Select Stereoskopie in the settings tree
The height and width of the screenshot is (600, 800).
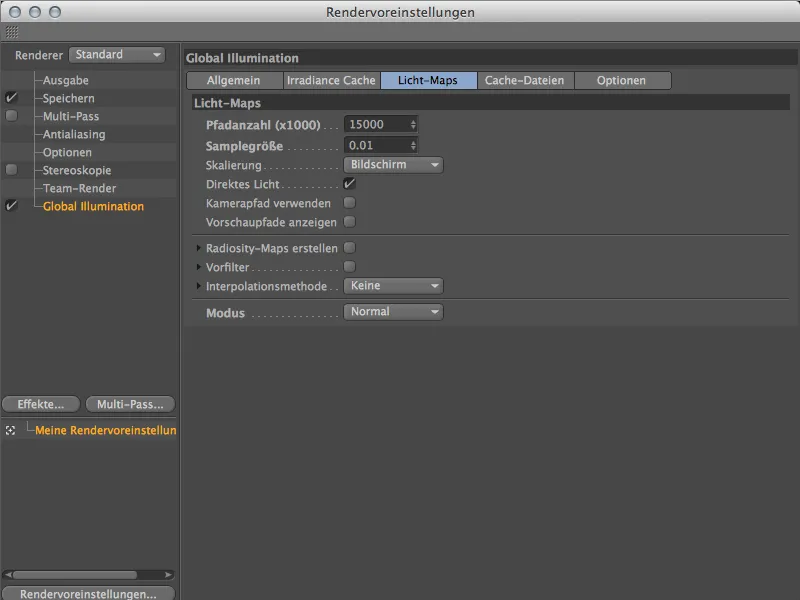point(77,170)
